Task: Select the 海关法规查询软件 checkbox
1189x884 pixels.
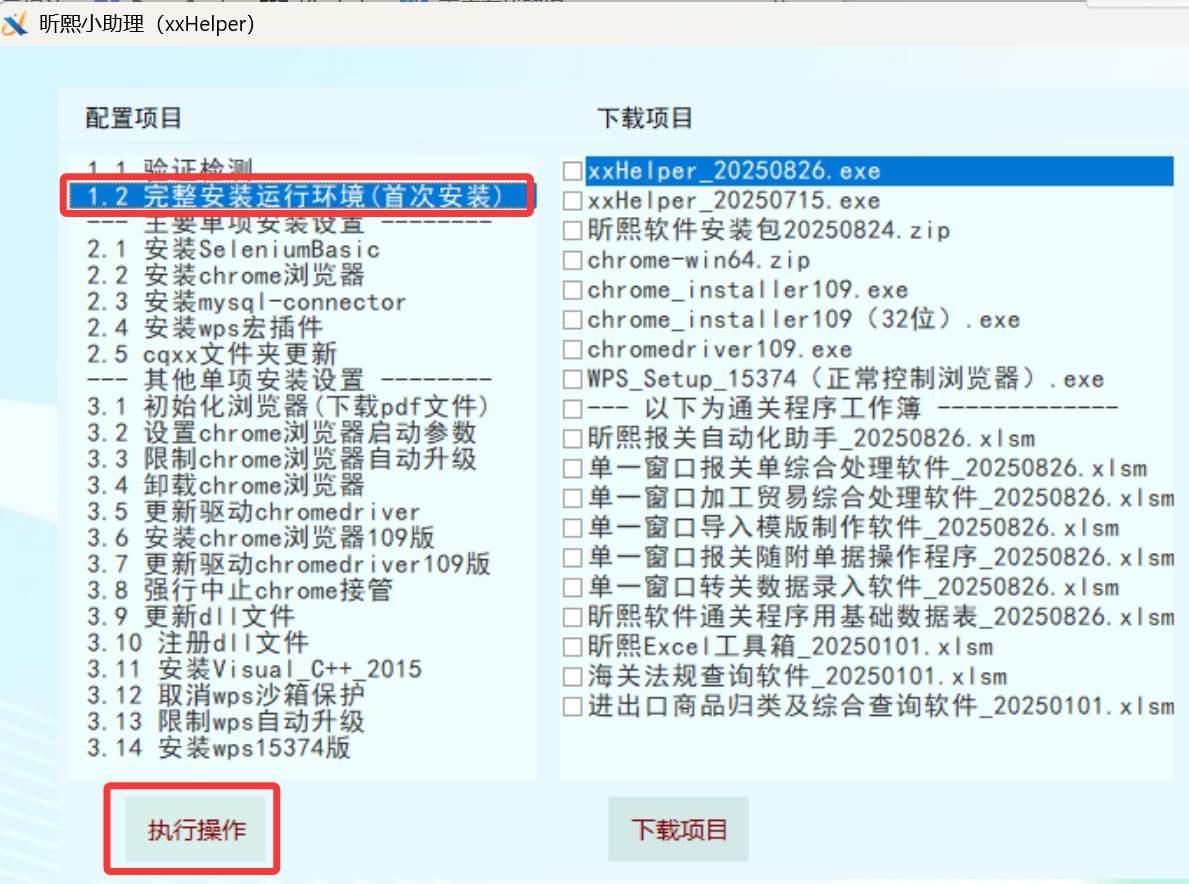Action: tap(572, 677)
